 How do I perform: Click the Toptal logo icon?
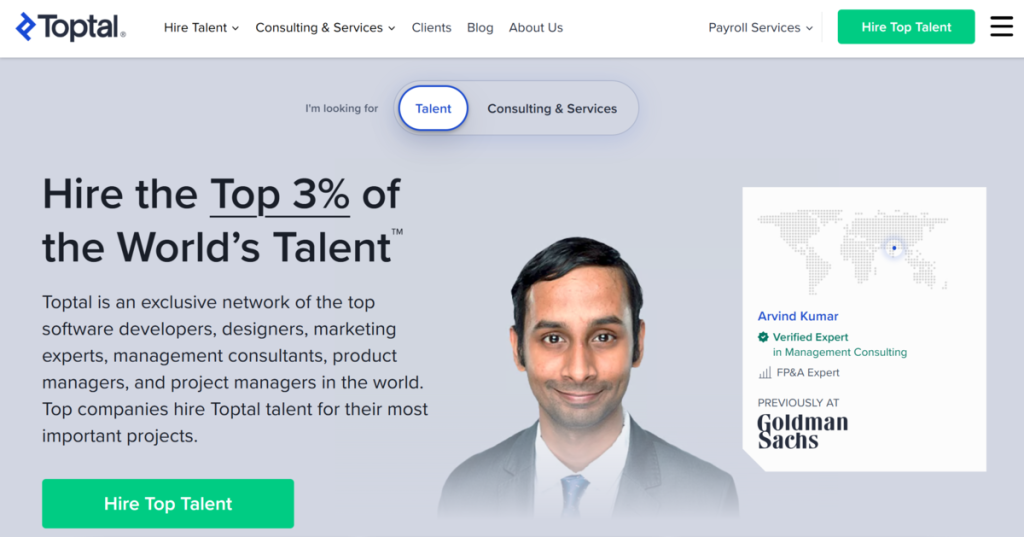25,27
